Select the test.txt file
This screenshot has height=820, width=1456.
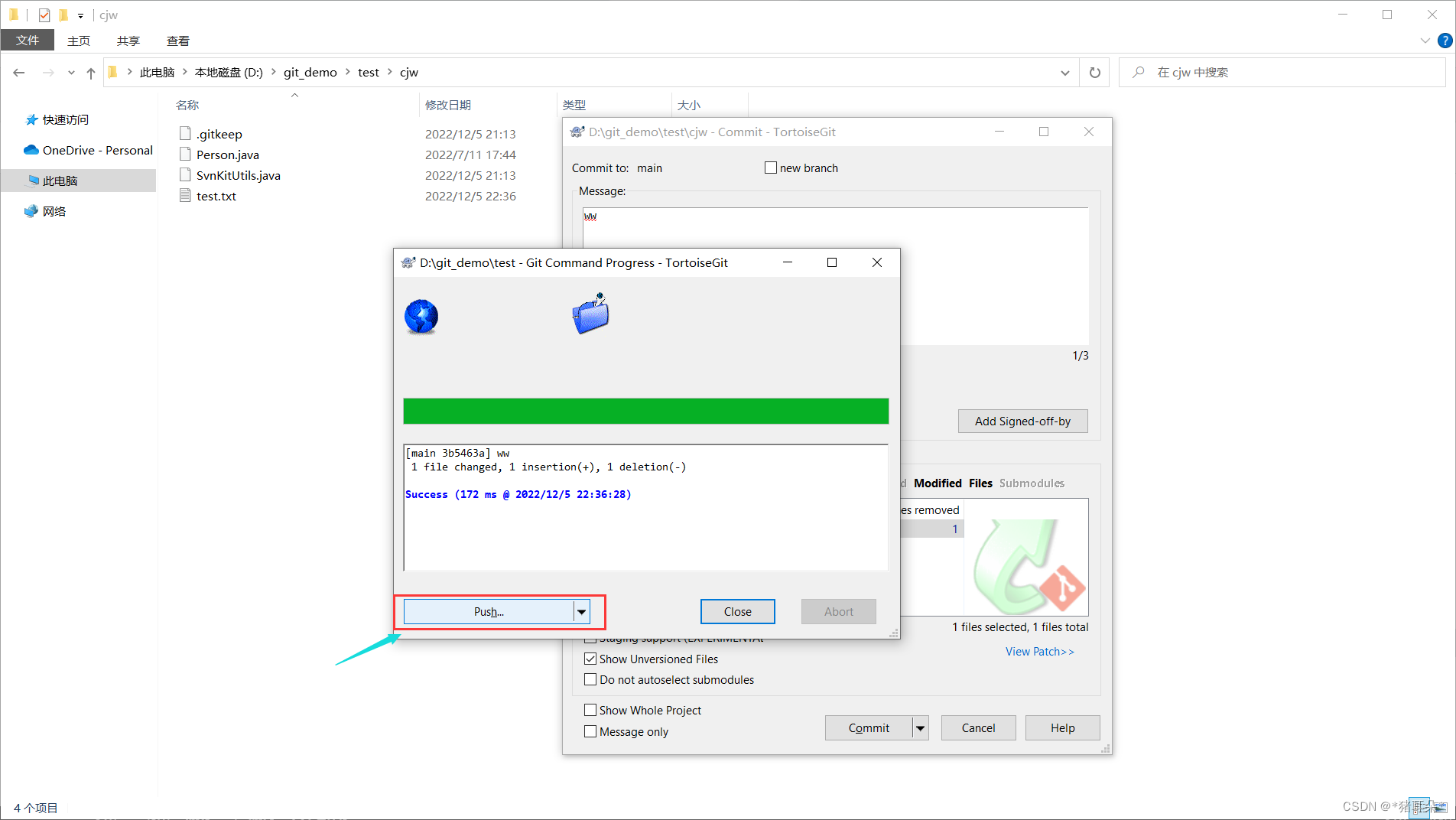(x=216, y=196)
